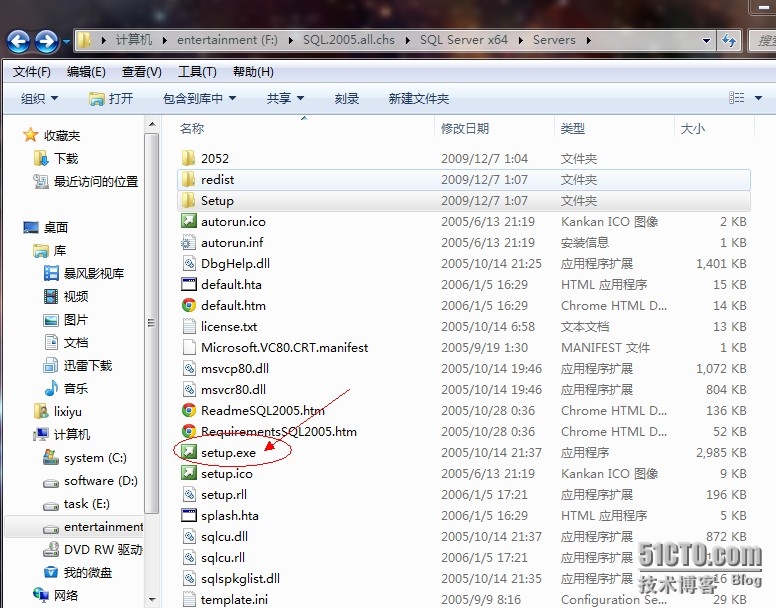Refresh the folder using address bar refresh icon

(x=728, y=40)
